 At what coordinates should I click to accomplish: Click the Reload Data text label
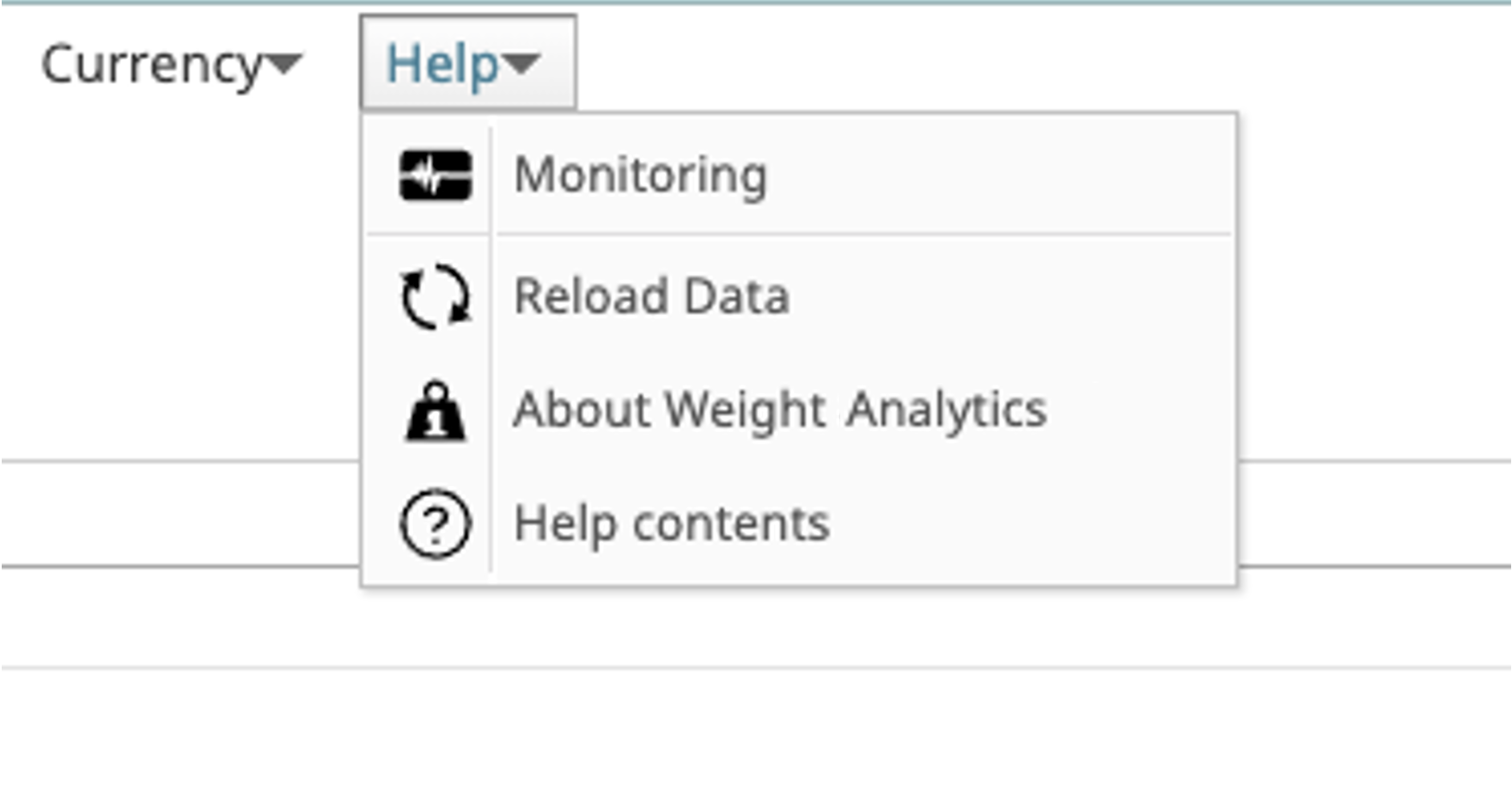coord(651,296)
